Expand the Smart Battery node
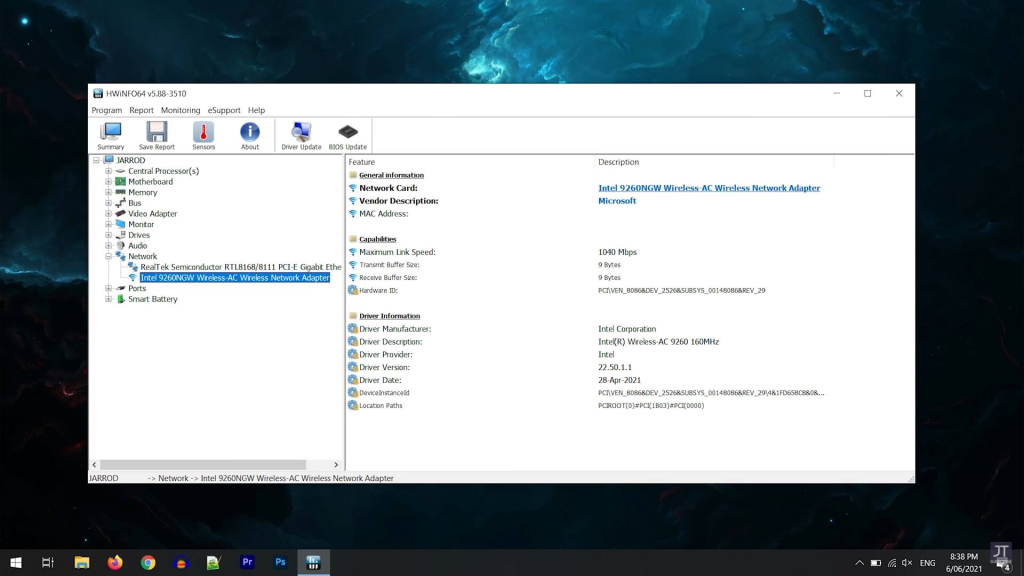This screenshot has height=576, width=1024. click(108, 299)
